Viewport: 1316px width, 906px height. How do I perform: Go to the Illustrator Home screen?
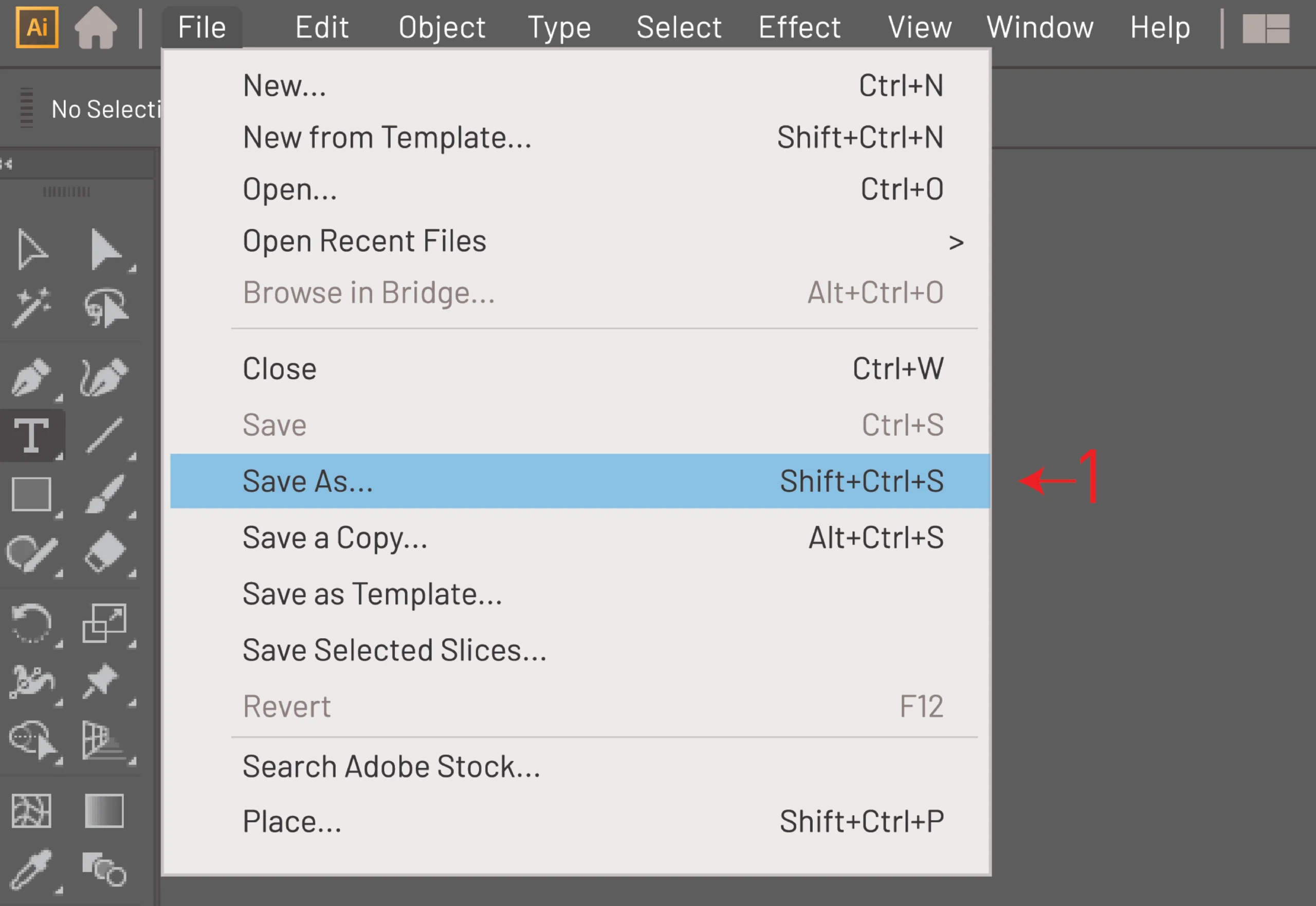(x=96, y=27)
